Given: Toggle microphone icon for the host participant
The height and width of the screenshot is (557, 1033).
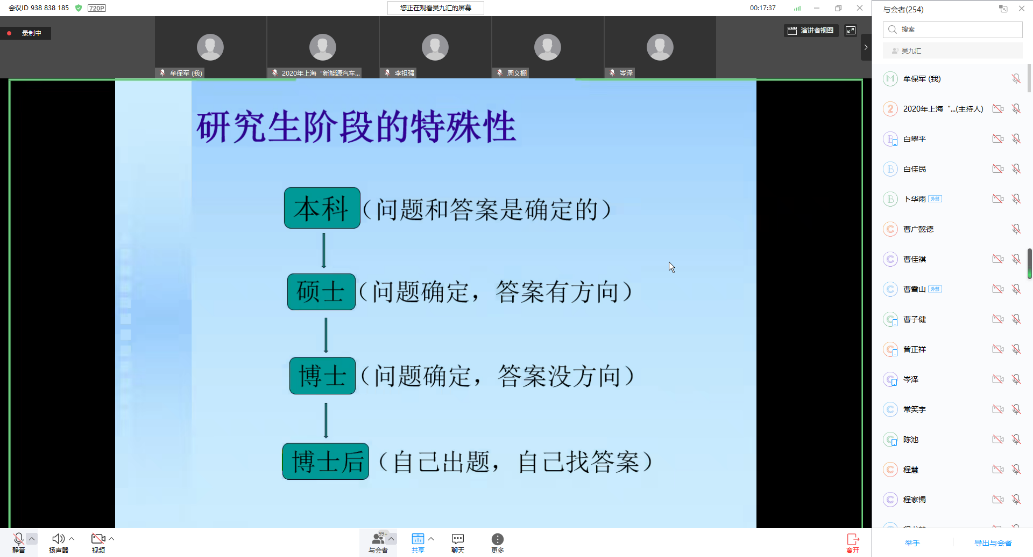Looking at the screenshot, I should [1016, 109].
